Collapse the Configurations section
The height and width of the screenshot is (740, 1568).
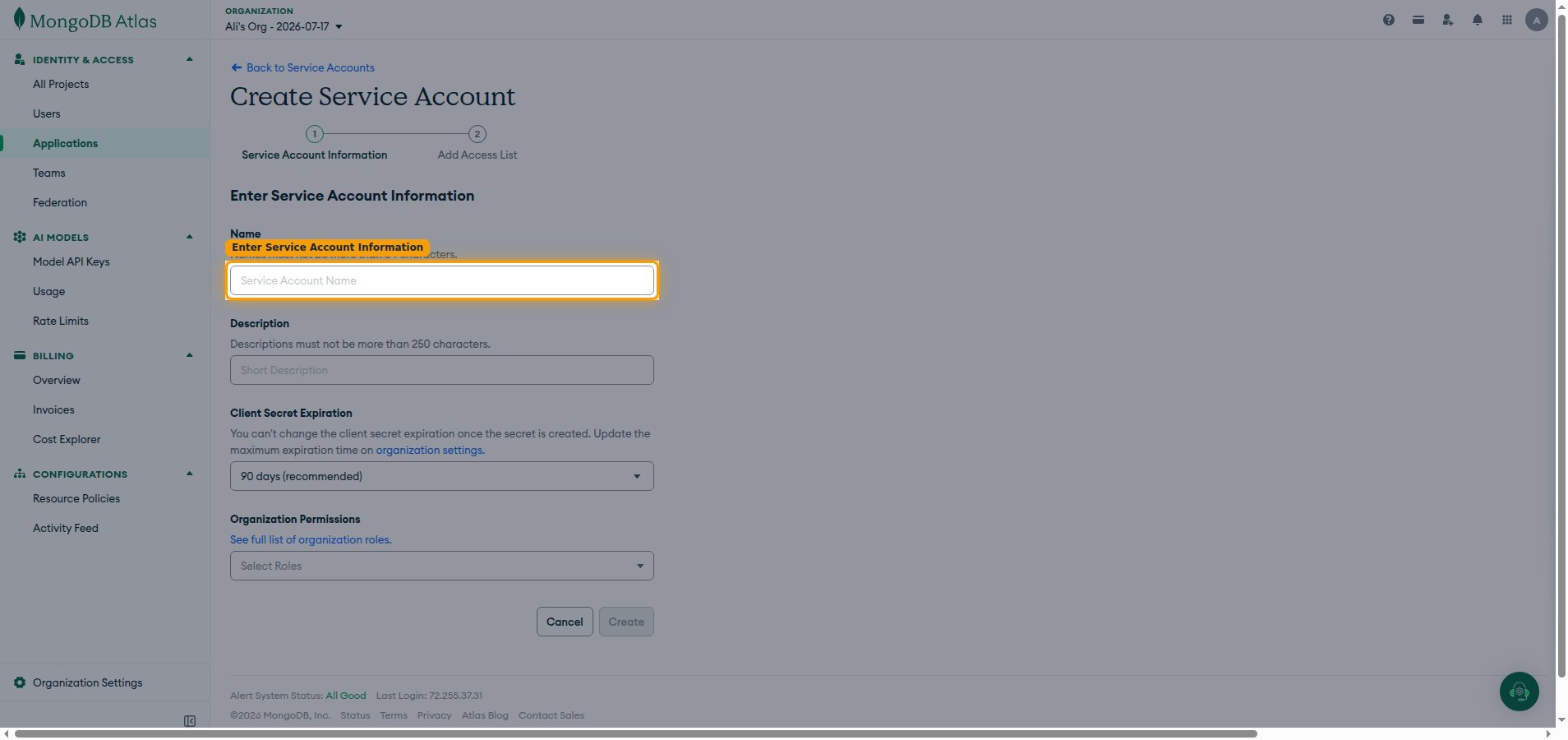[x=190, y=474]
